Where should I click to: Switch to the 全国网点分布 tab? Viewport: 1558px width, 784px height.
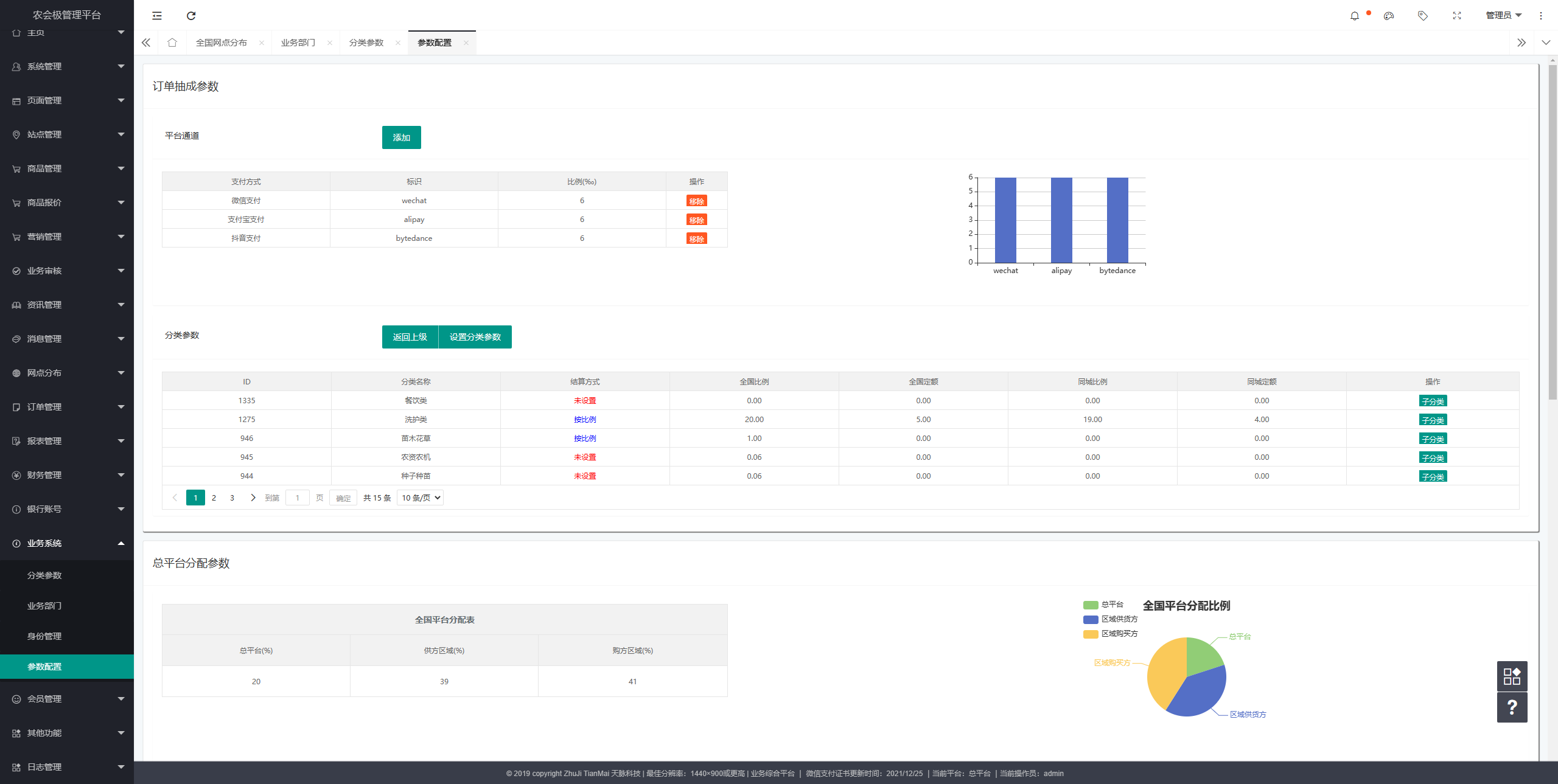222,43
